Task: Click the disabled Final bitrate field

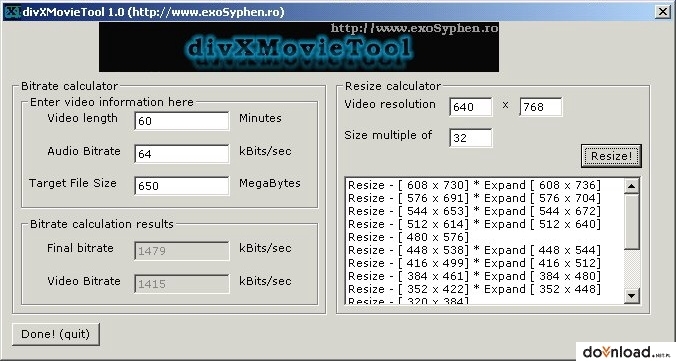Action: pyautogui.click(x=182, y=251)
